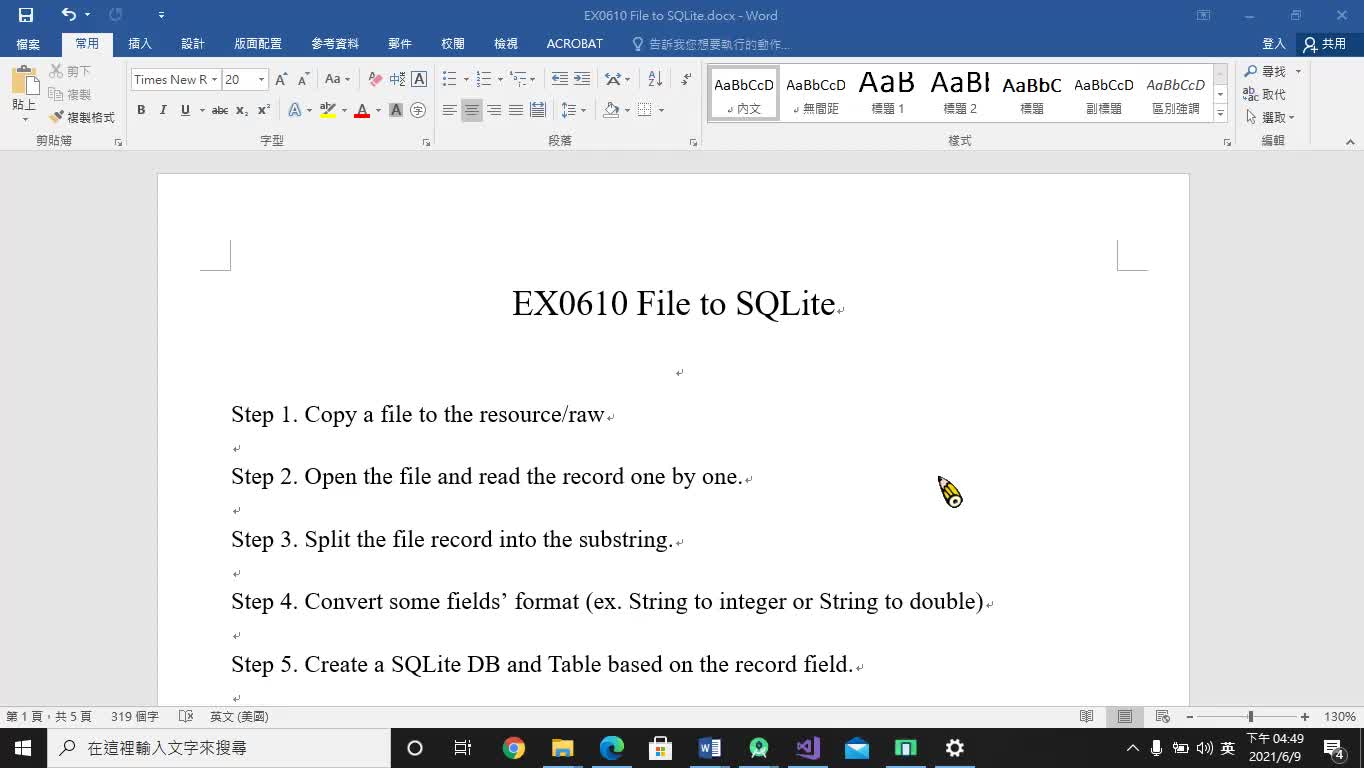Switch to the 設計 Design tab

[193, 44]
